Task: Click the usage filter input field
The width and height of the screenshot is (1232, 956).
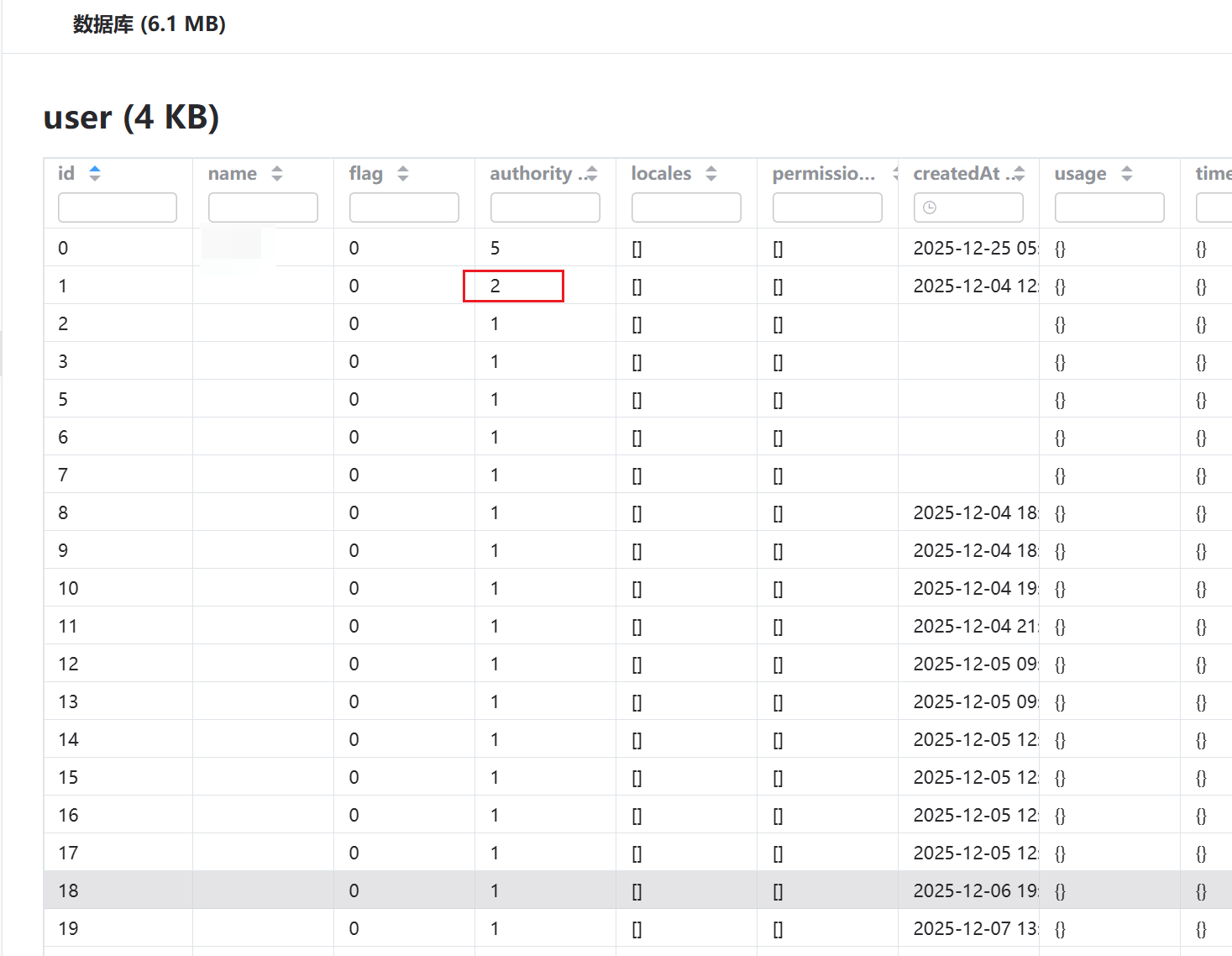Action: (x=1109, y=207)
